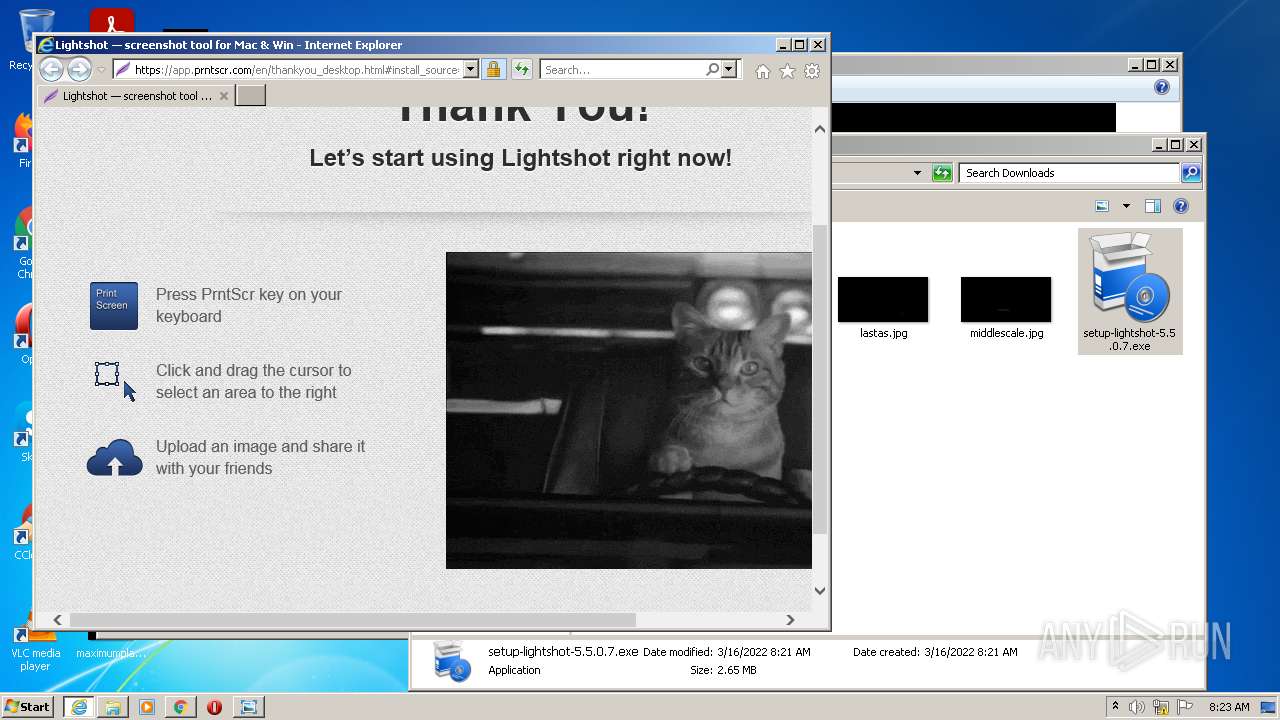This screenshot has height=720, width=1280.
Task: Click the vertical scrollbar thumb
Action: click(820, 379)
